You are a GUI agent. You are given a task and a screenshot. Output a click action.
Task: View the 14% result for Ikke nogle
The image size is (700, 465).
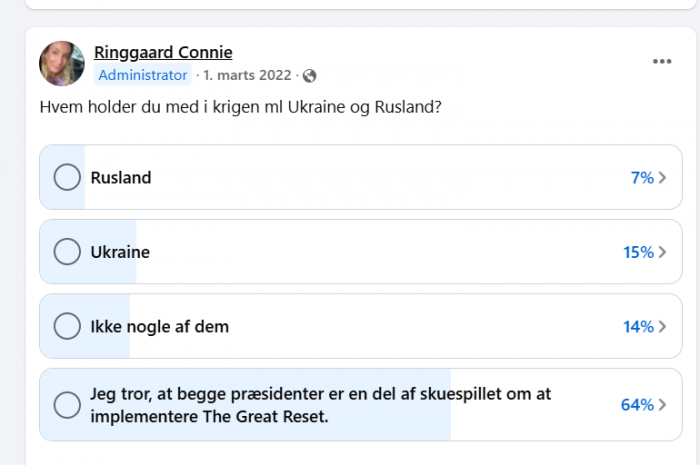(638, 327)
